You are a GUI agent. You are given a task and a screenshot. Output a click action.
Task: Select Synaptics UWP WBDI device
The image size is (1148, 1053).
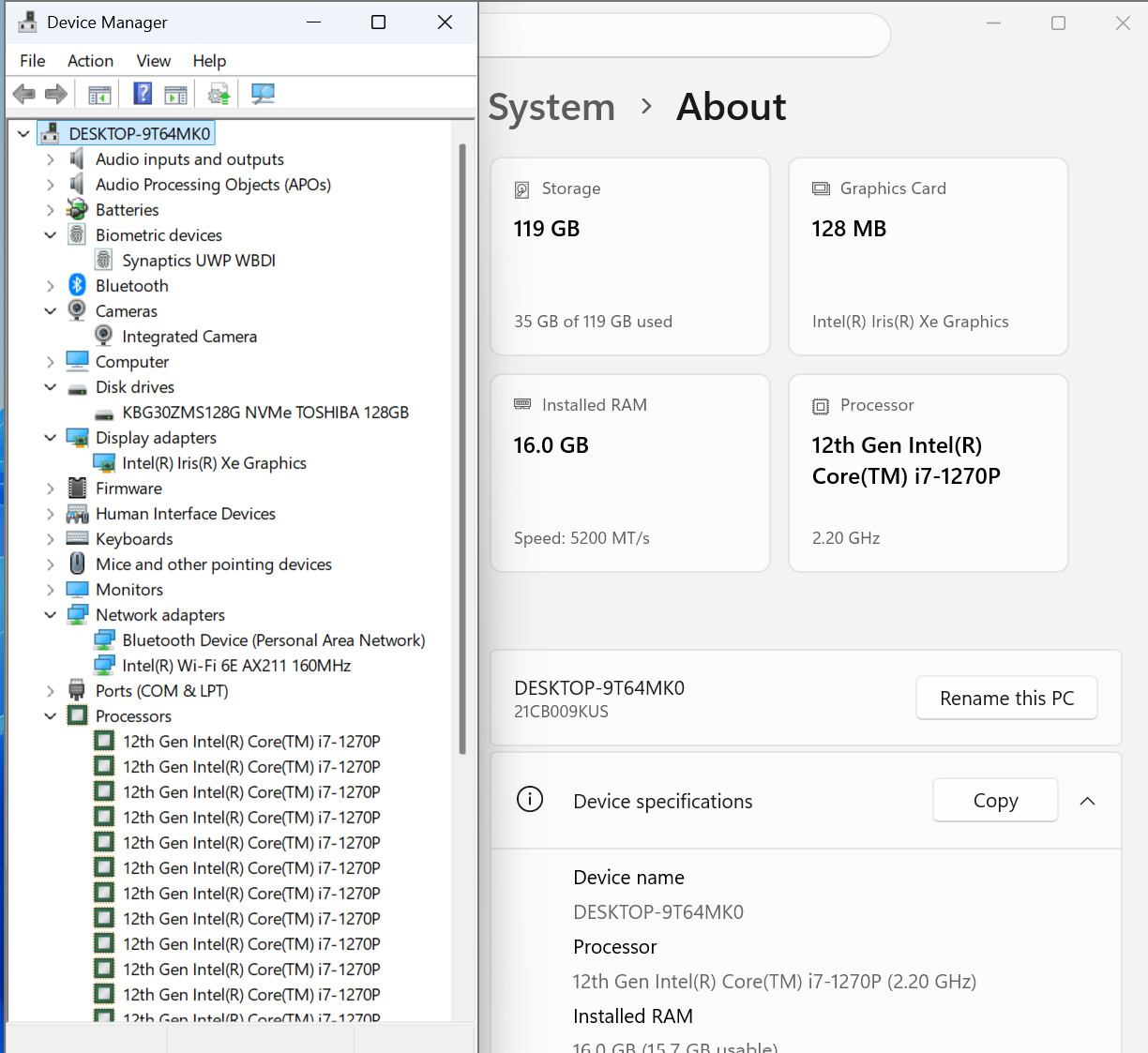click(199, 261)
